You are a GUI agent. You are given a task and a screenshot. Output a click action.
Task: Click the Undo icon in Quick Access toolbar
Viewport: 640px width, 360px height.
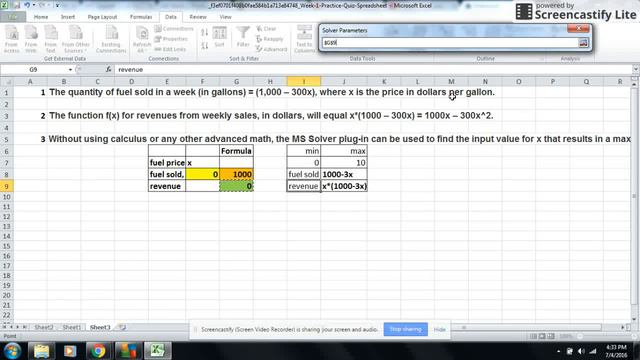pyautogui.click(x=27, y=5)
